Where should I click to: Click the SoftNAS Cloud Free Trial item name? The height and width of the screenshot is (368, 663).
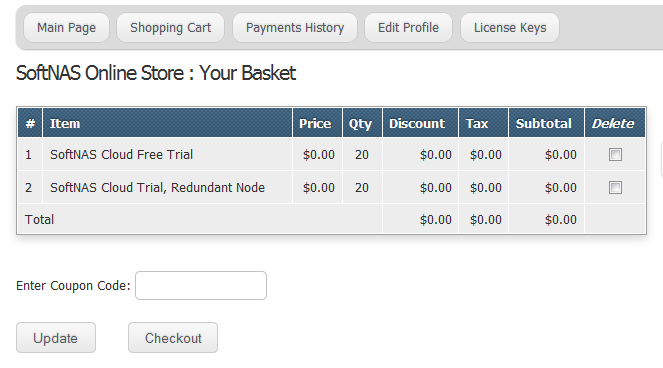click(x=121, y=155)
